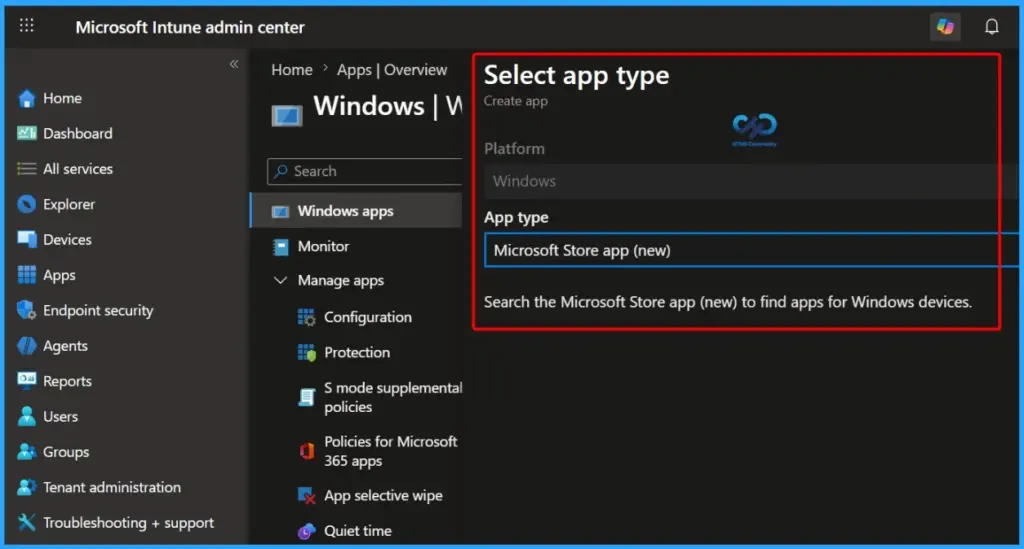This screenshot has width=1024, height=549.
Task: Click the Devices icon in sidebar
Action: pyautogui.click(x=27, y=240)
